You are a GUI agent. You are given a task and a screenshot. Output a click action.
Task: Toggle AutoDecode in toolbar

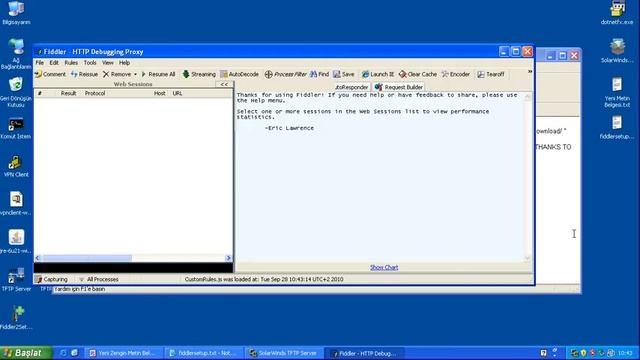239,74
